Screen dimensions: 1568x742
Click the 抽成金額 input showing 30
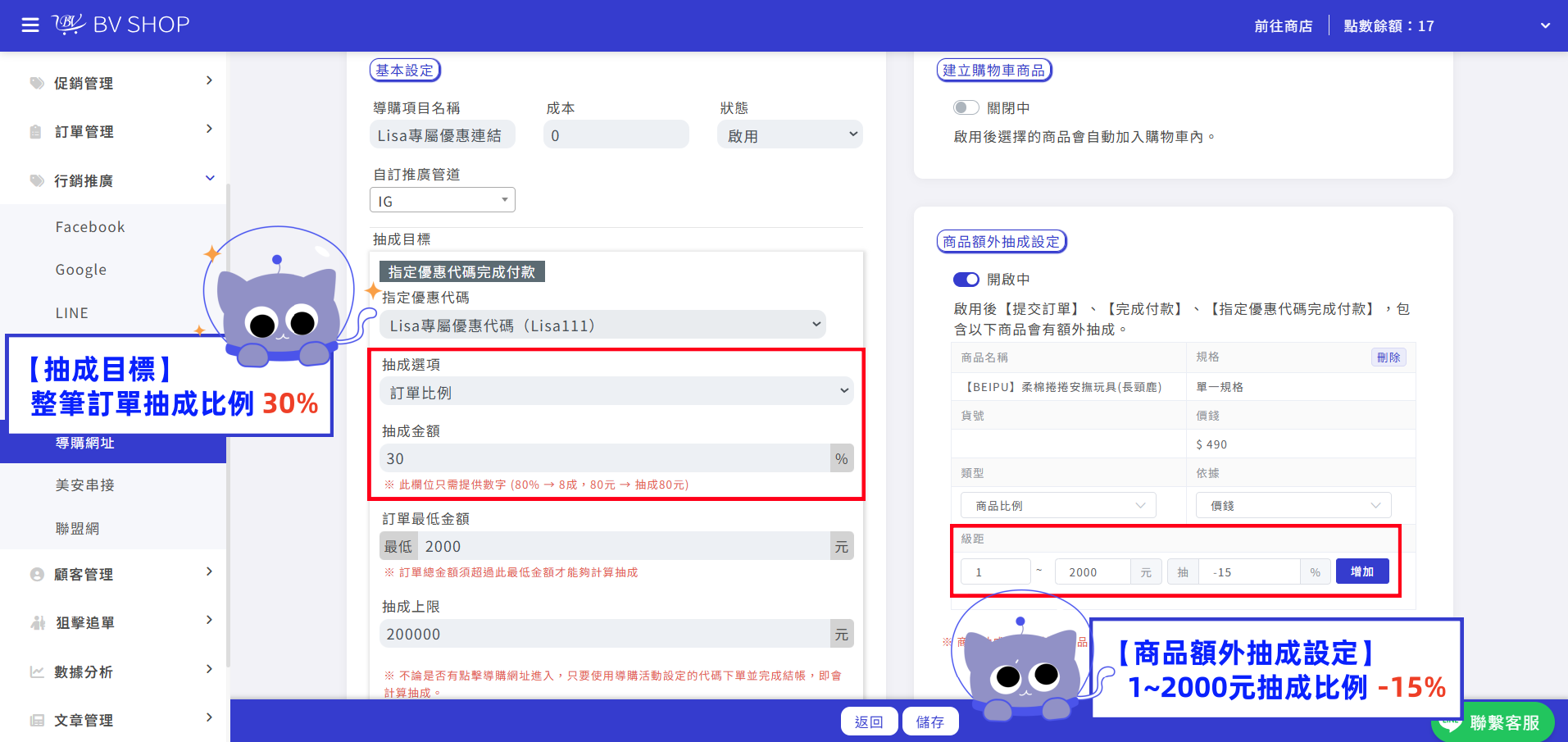(x=605, y=458)
